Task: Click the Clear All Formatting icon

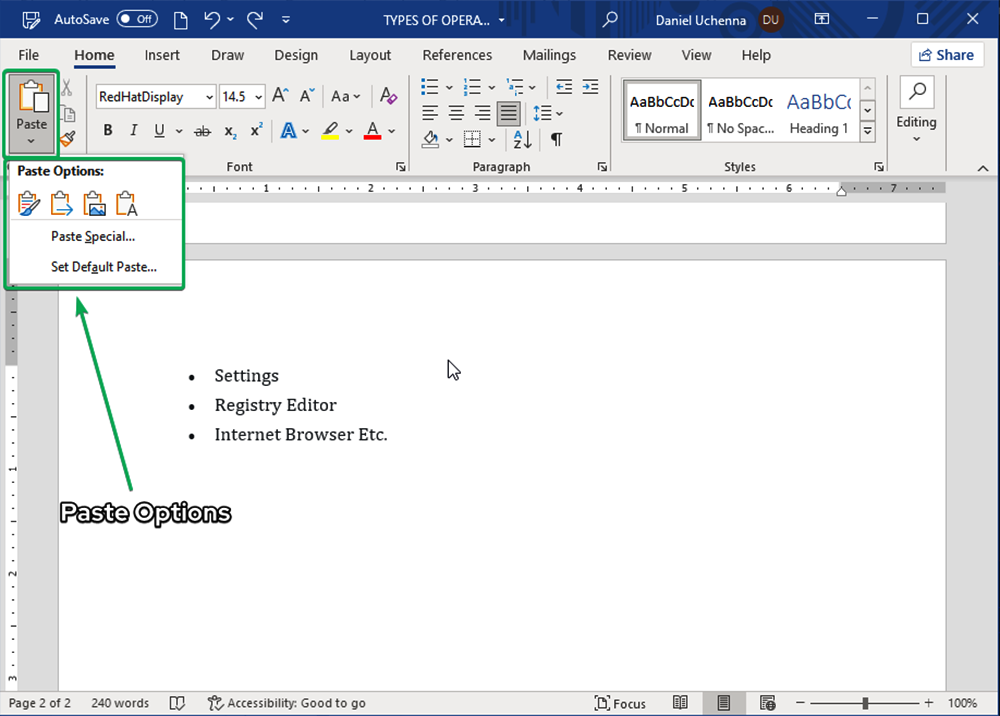Action: [x=389, y=96]
